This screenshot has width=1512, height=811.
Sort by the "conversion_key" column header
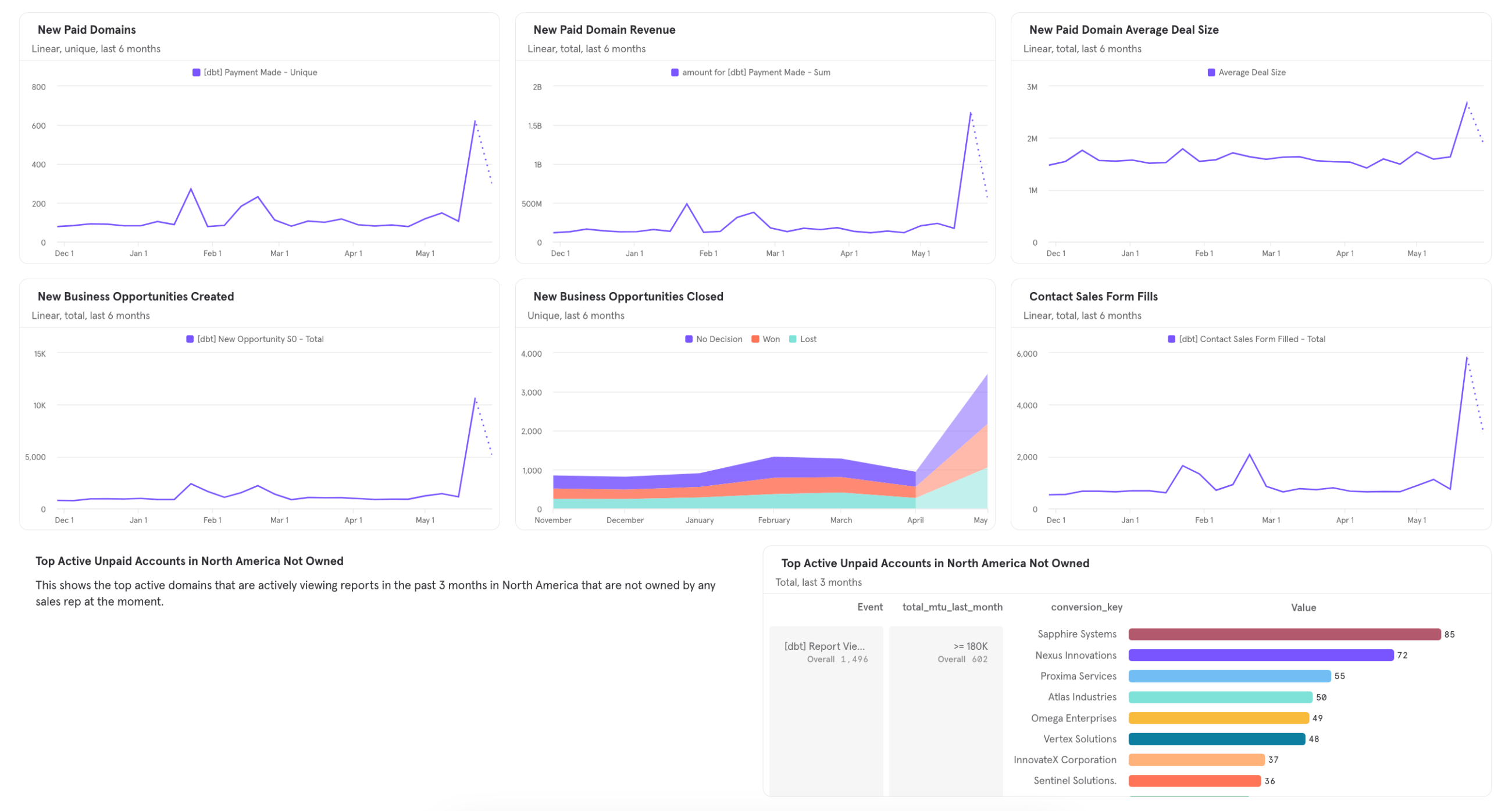pyautogui.click(x=1086, y=607)
